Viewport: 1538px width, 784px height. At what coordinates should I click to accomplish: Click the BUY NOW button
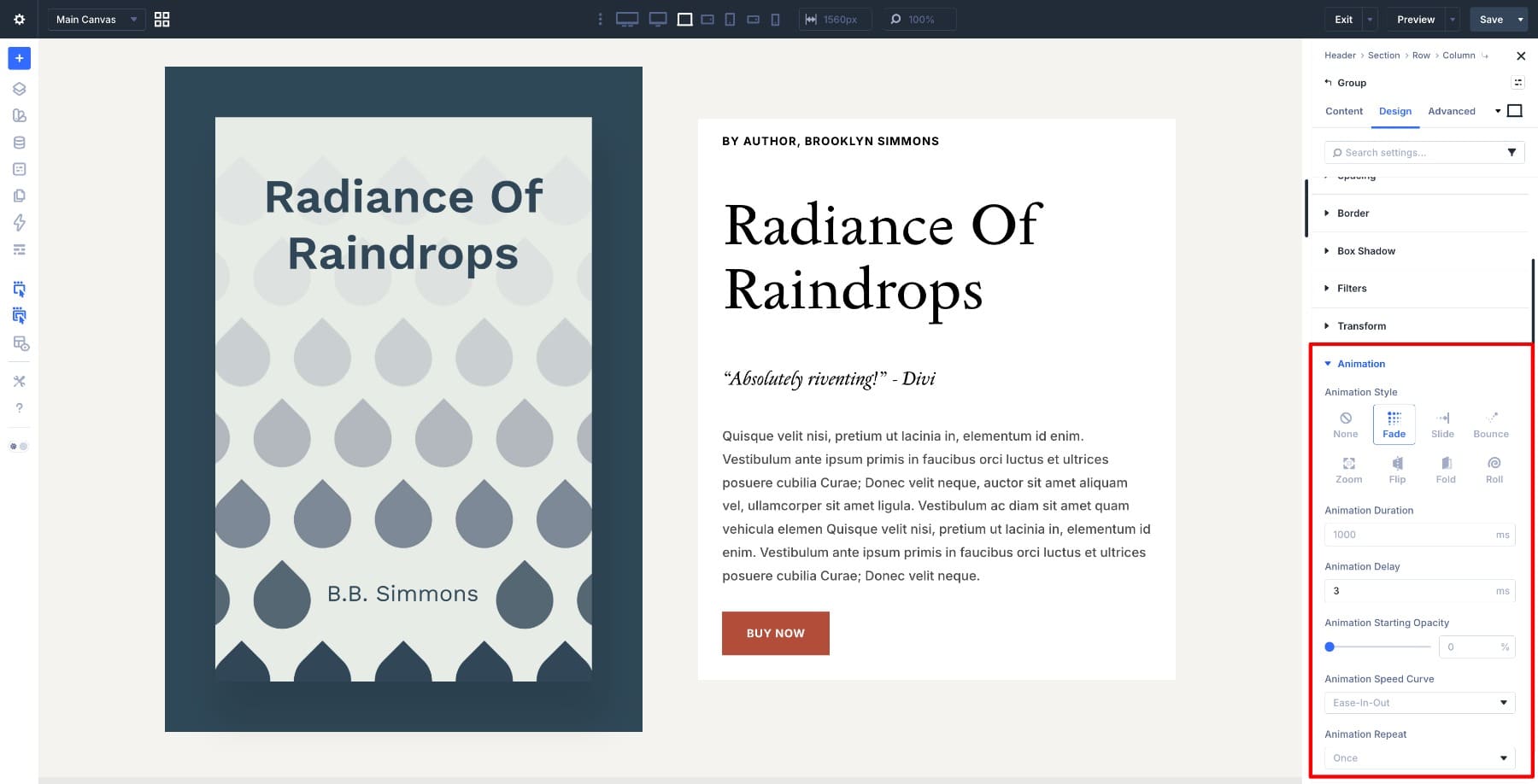[x=775, y=633]
